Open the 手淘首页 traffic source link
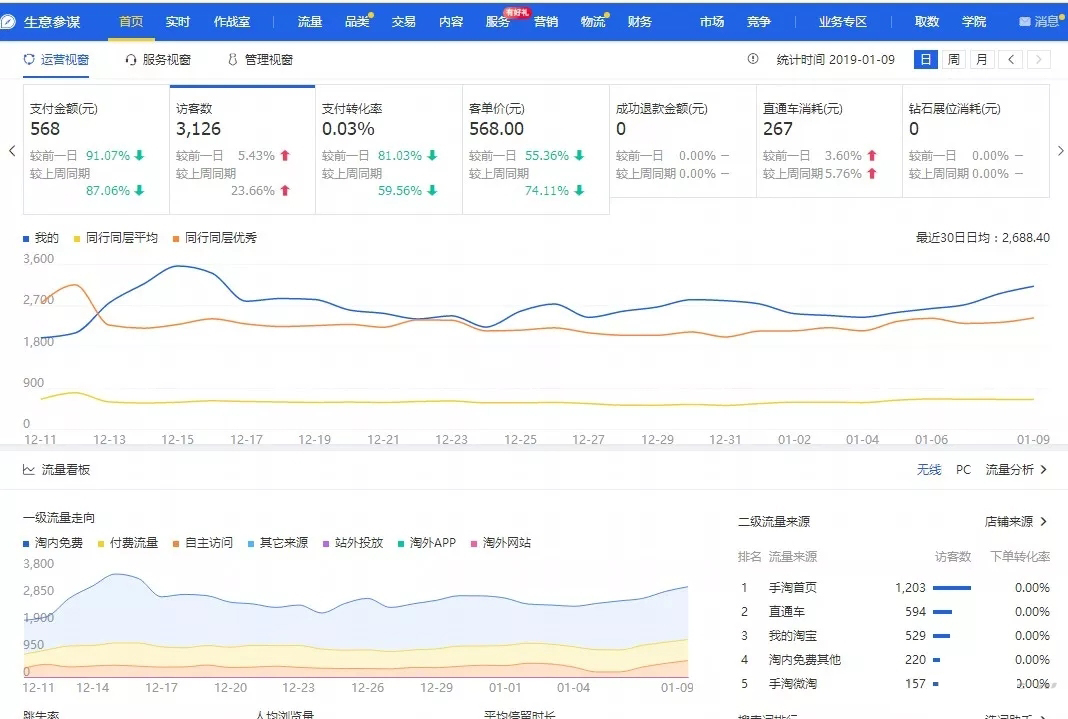The image size is (1068, 719). coord(790,587)
